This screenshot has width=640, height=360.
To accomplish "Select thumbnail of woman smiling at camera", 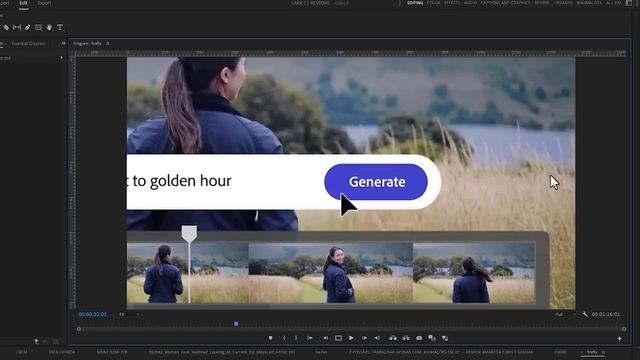I will (331, 273).
